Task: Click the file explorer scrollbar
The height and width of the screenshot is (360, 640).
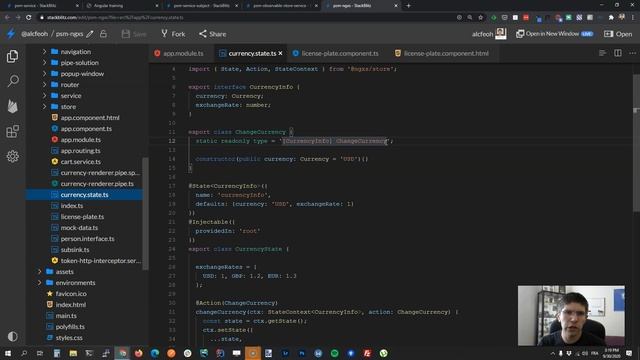Action: point(145,213)
